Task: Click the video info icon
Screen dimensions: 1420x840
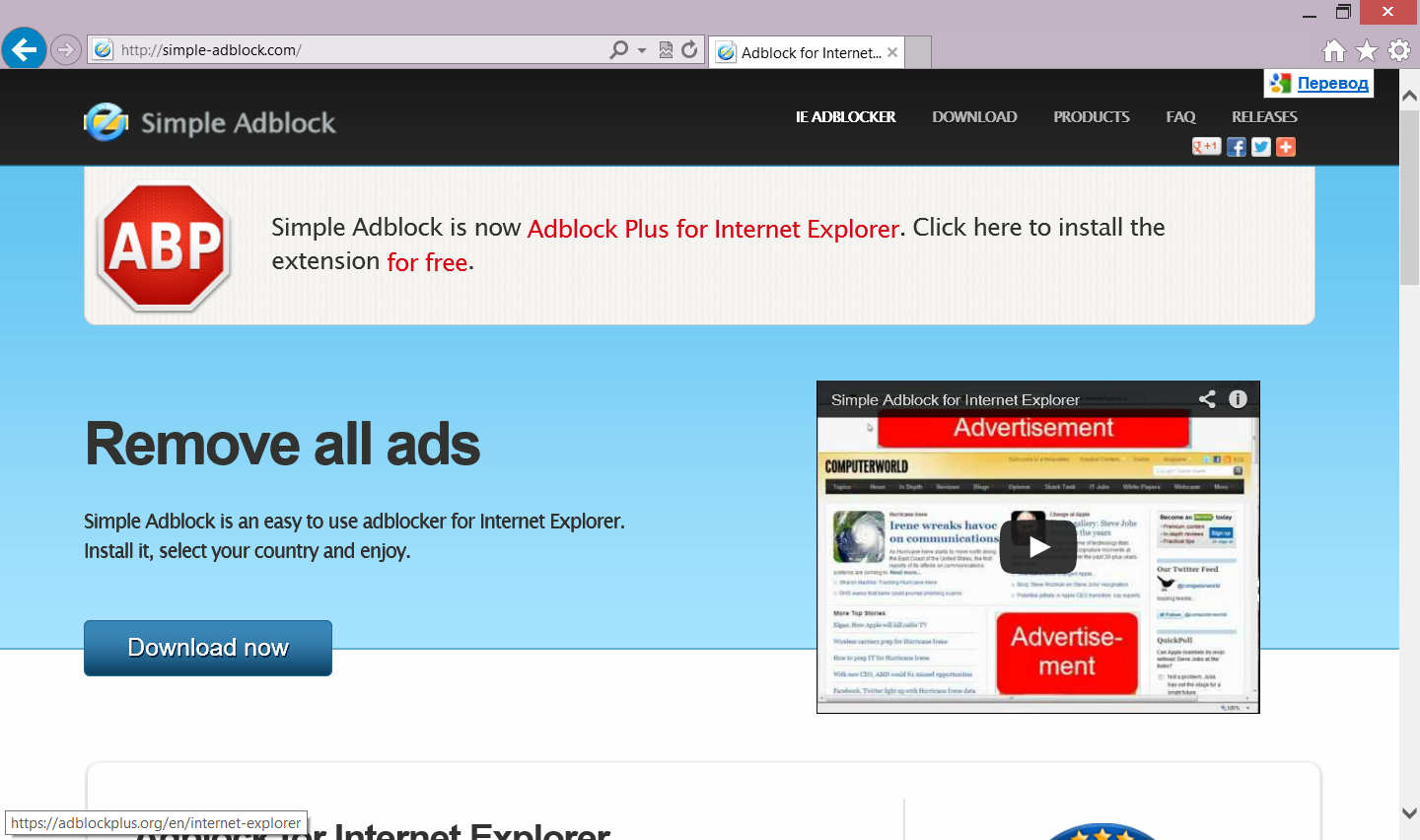Action: (x=1238, y=399)
